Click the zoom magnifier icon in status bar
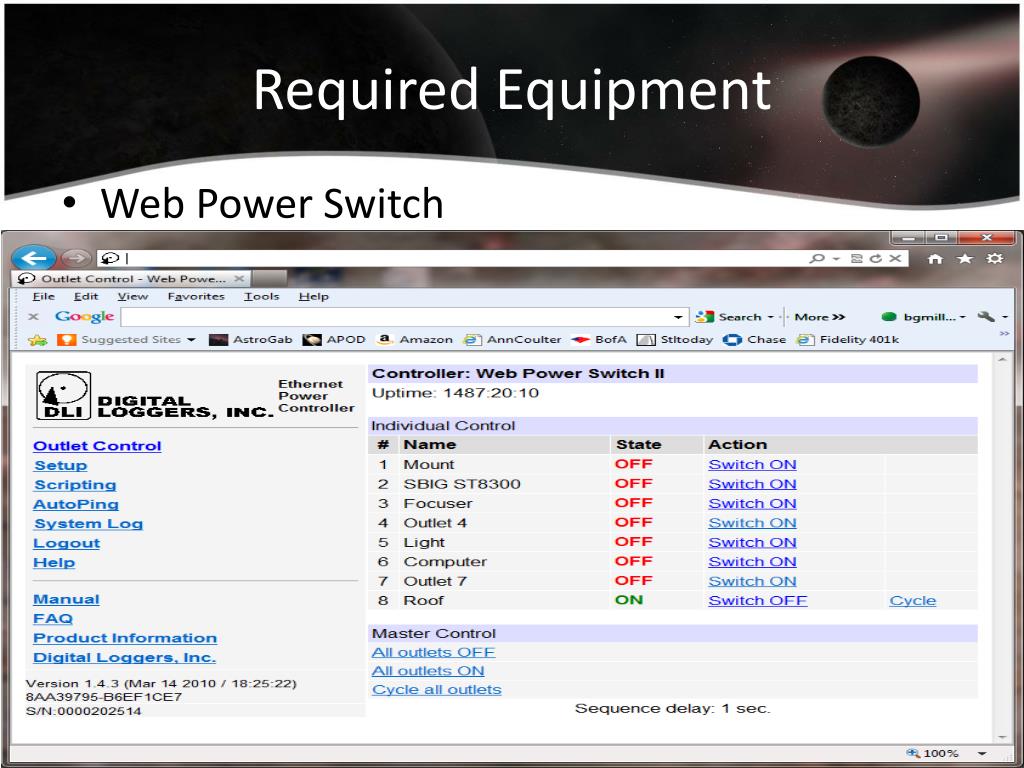The height and width of the screenshot is (768, 1024). (x=913, y=753)
